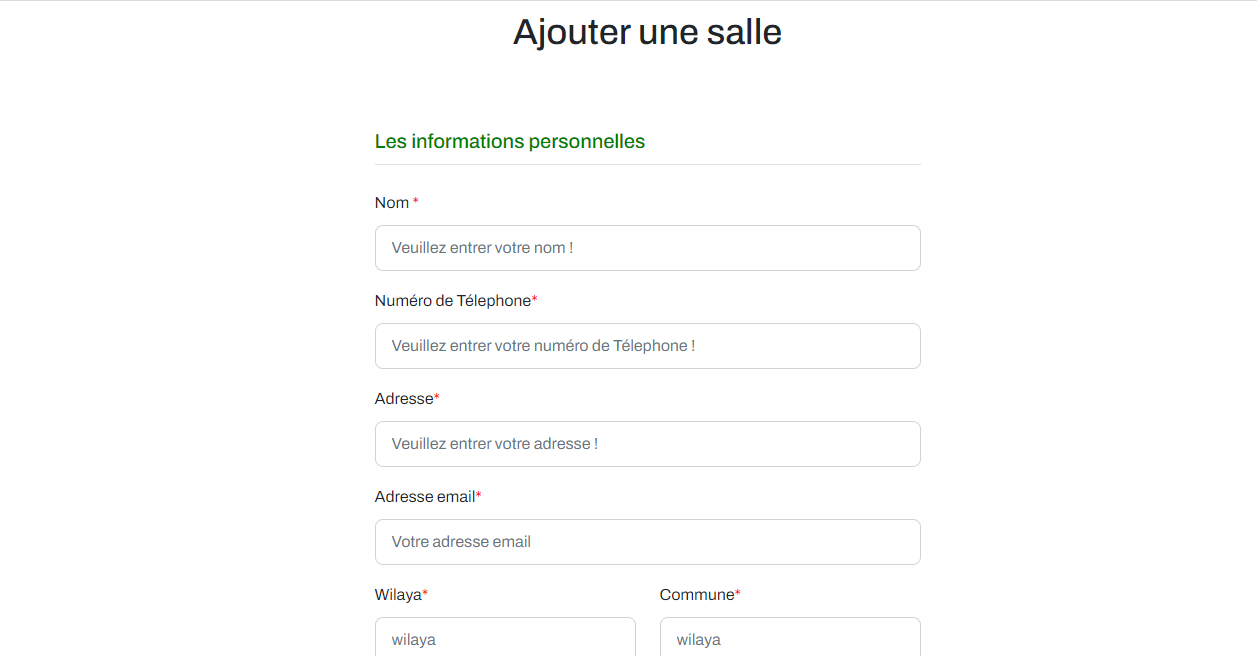The height and width of the screenshot is (656, 1257).
Task: Click the required asterisk after Numéro de Télephone
Action: coord(535,300)
